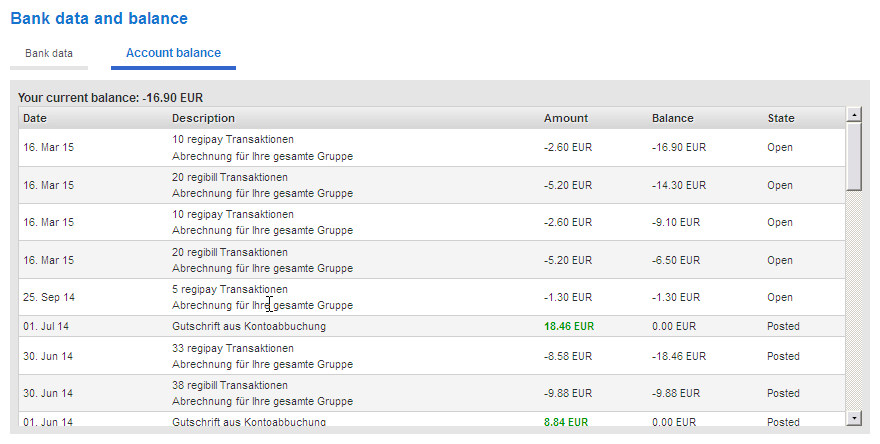This screenshot has width=880, height=444.
Task: Click the State column header
Action: pos(781,118)
